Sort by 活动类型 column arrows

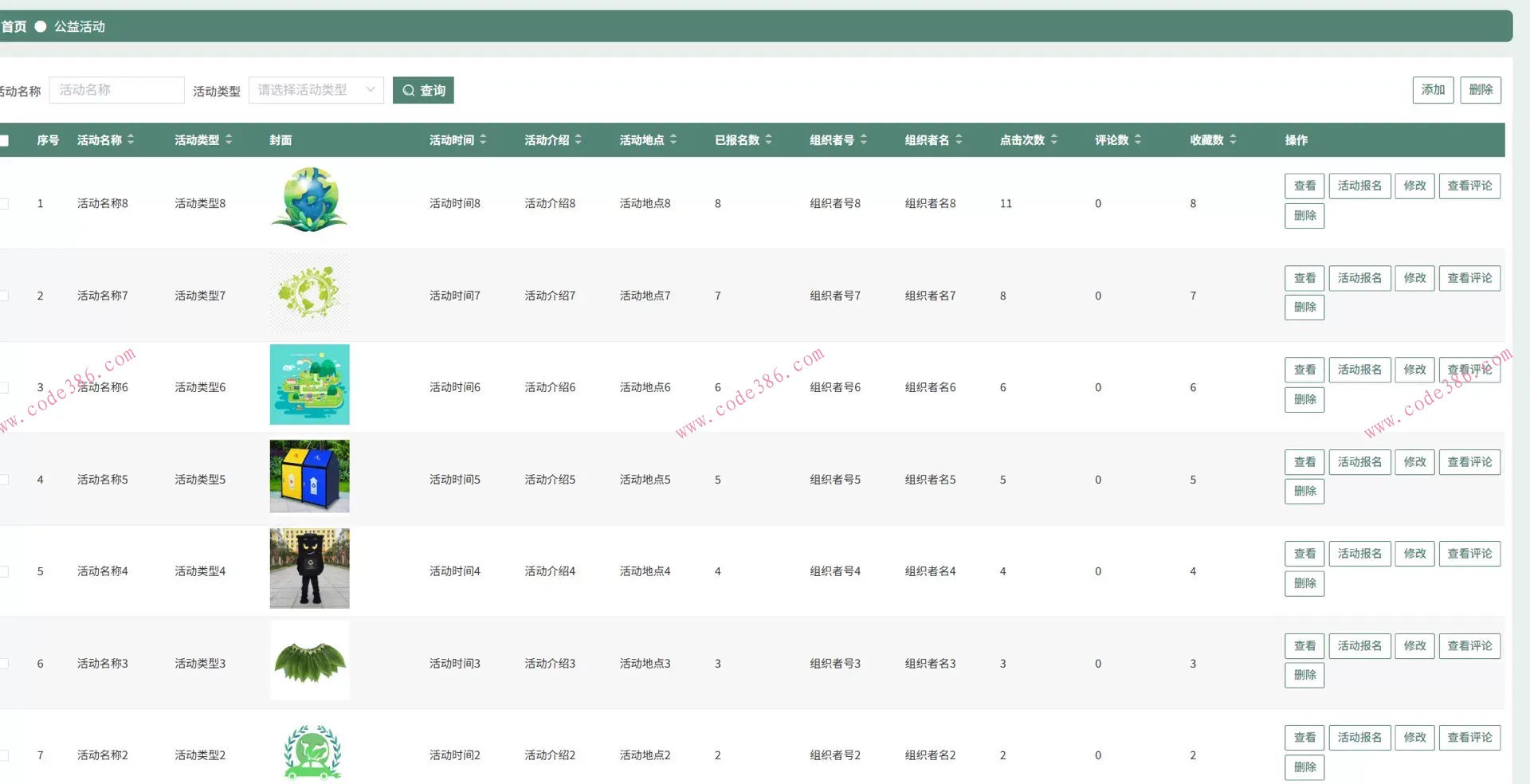click(229, 139)
